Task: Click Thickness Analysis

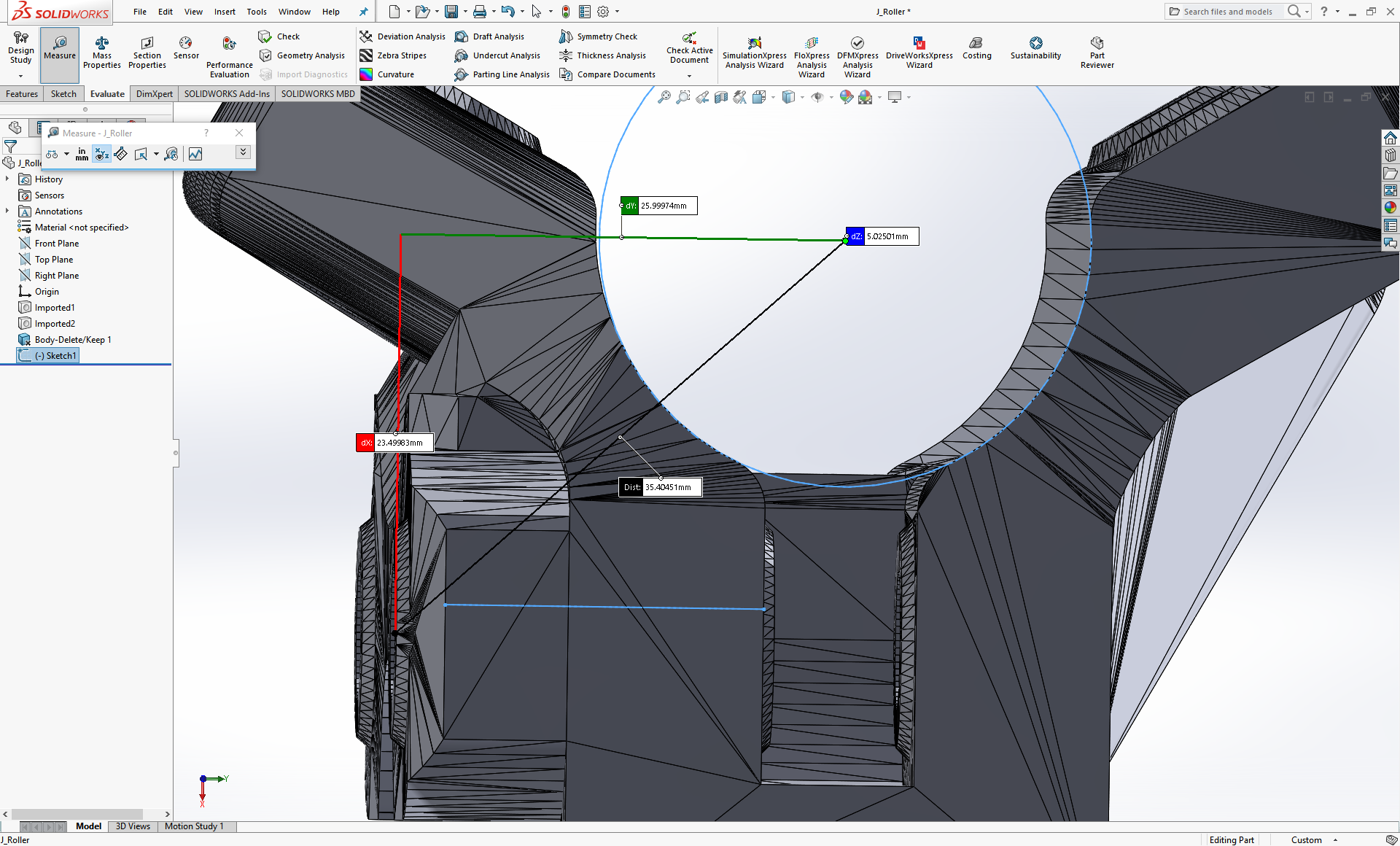Action: click(x=603, y=55)
